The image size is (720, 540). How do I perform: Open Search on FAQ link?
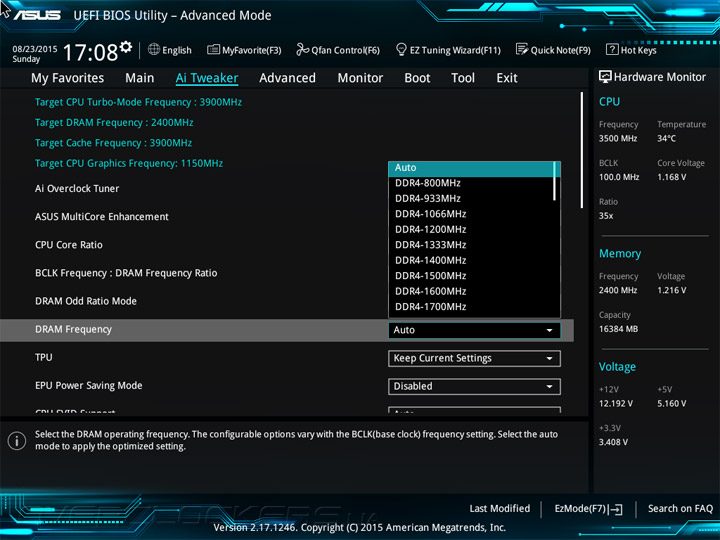[680, 509]
